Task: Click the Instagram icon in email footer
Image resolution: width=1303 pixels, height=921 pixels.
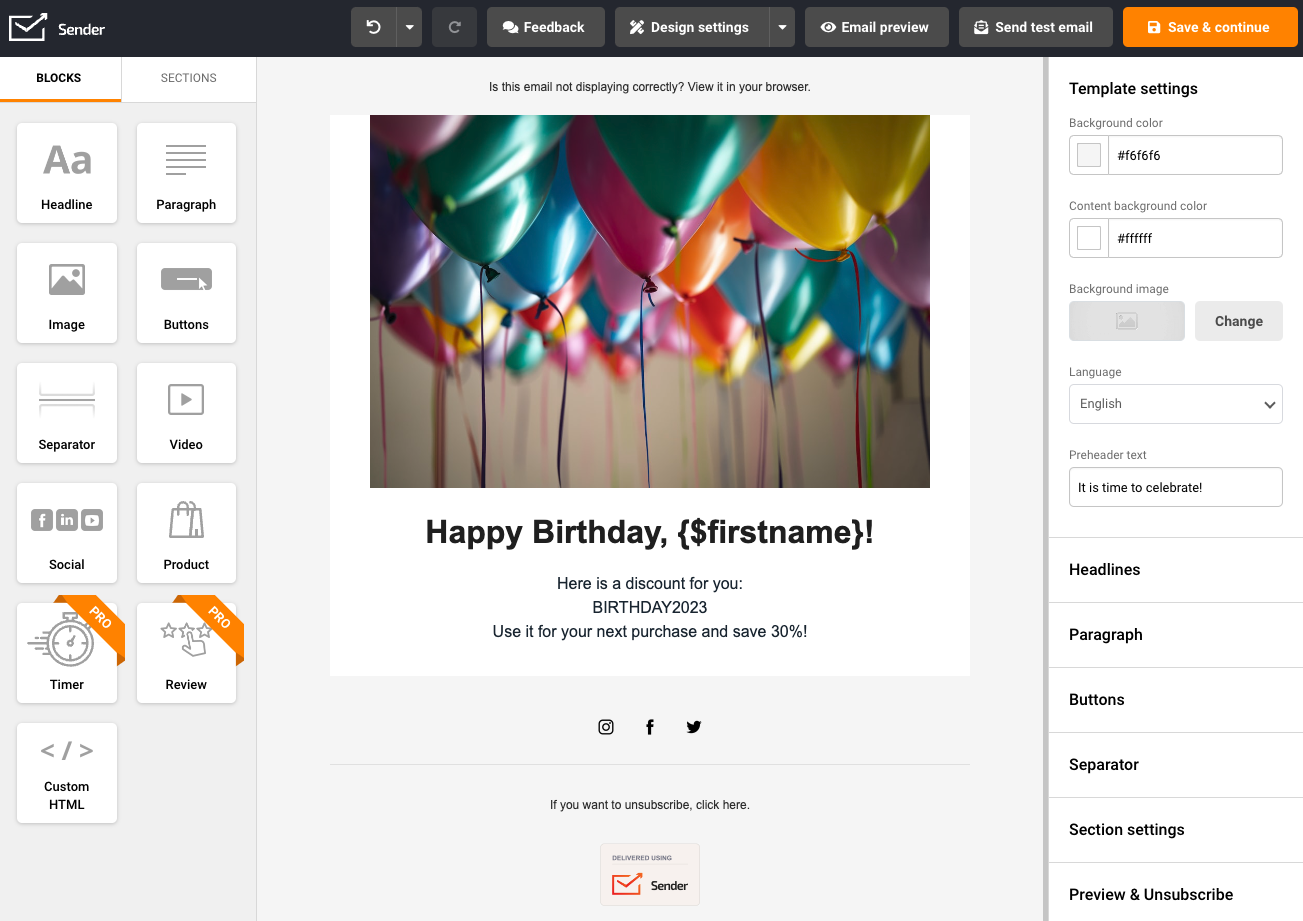Action: coord(606,727)
